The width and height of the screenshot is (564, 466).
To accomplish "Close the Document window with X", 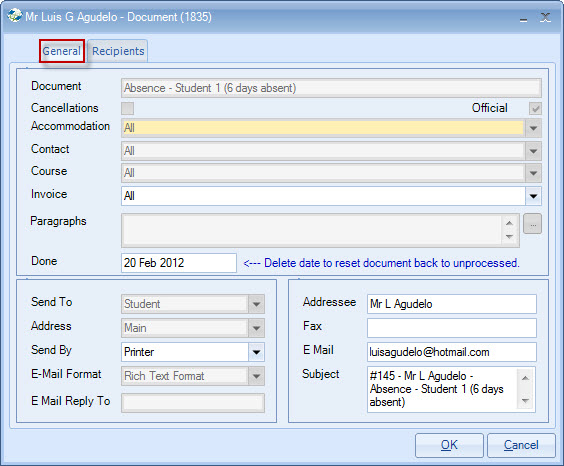I will pos(545,18).
